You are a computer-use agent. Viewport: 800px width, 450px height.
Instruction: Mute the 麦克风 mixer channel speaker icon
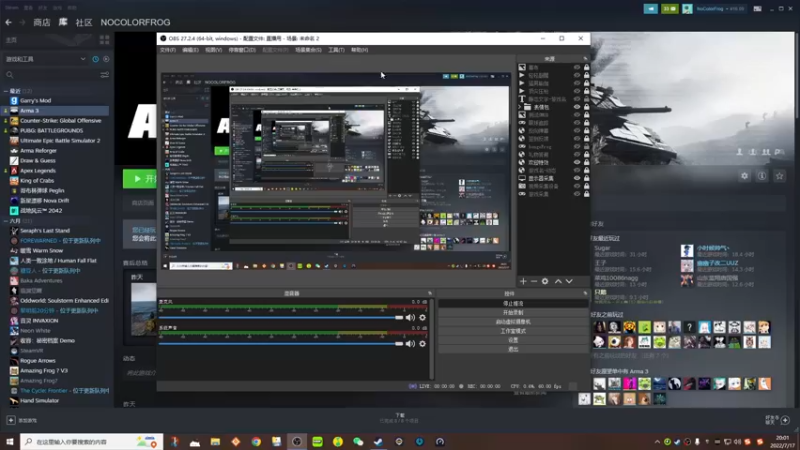point(410,317)
